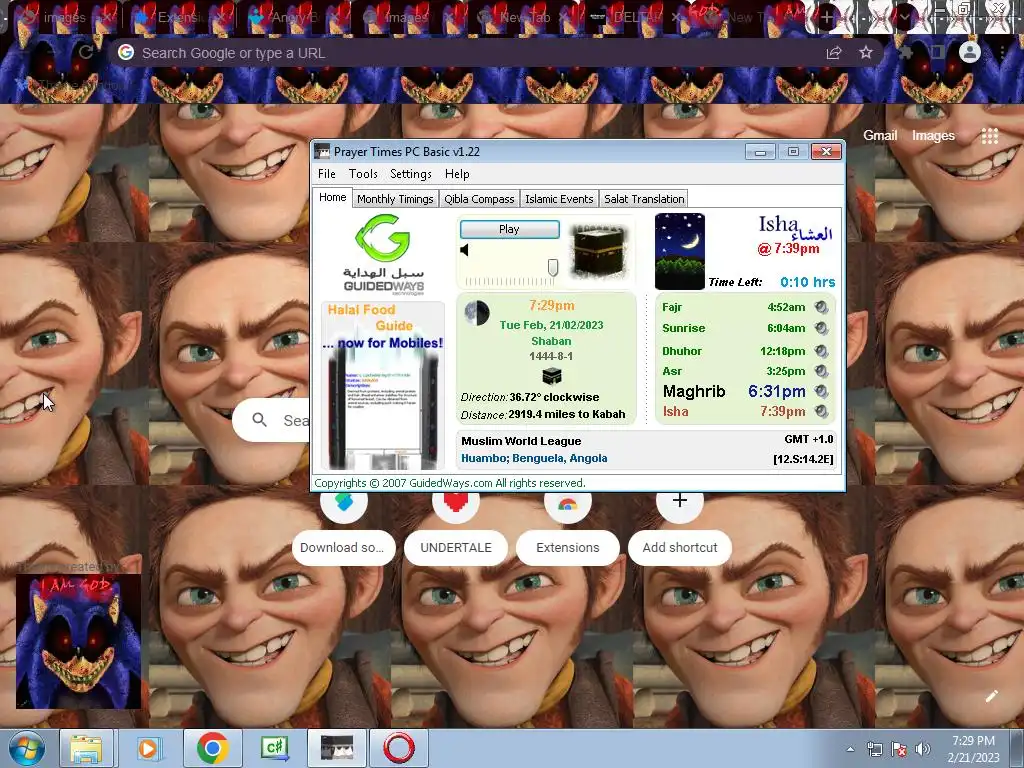
Task: Click the Huambo; Benguela, Angola location
Action: coord(534,458)
